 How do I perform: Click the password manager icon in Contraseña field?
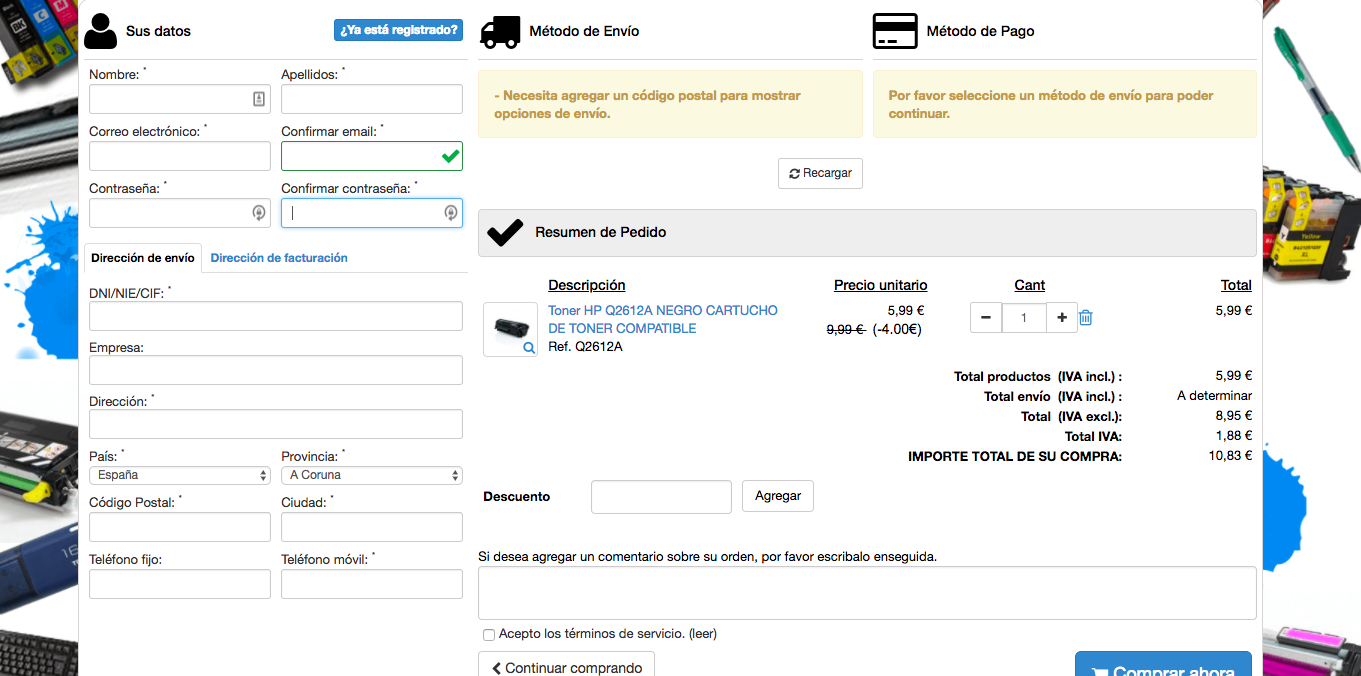click(x=258, y=213)
